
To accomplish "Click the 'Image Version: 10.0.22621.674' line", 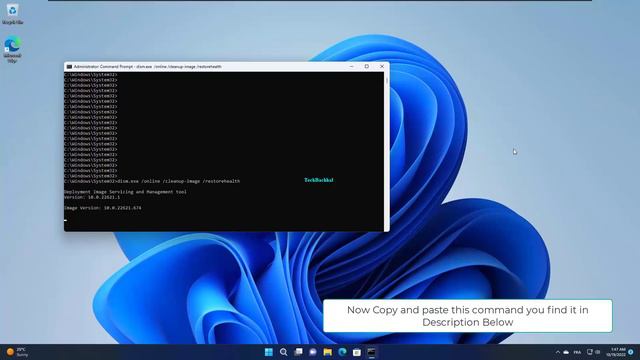I will pyautogui.click(x=102, y=208).
